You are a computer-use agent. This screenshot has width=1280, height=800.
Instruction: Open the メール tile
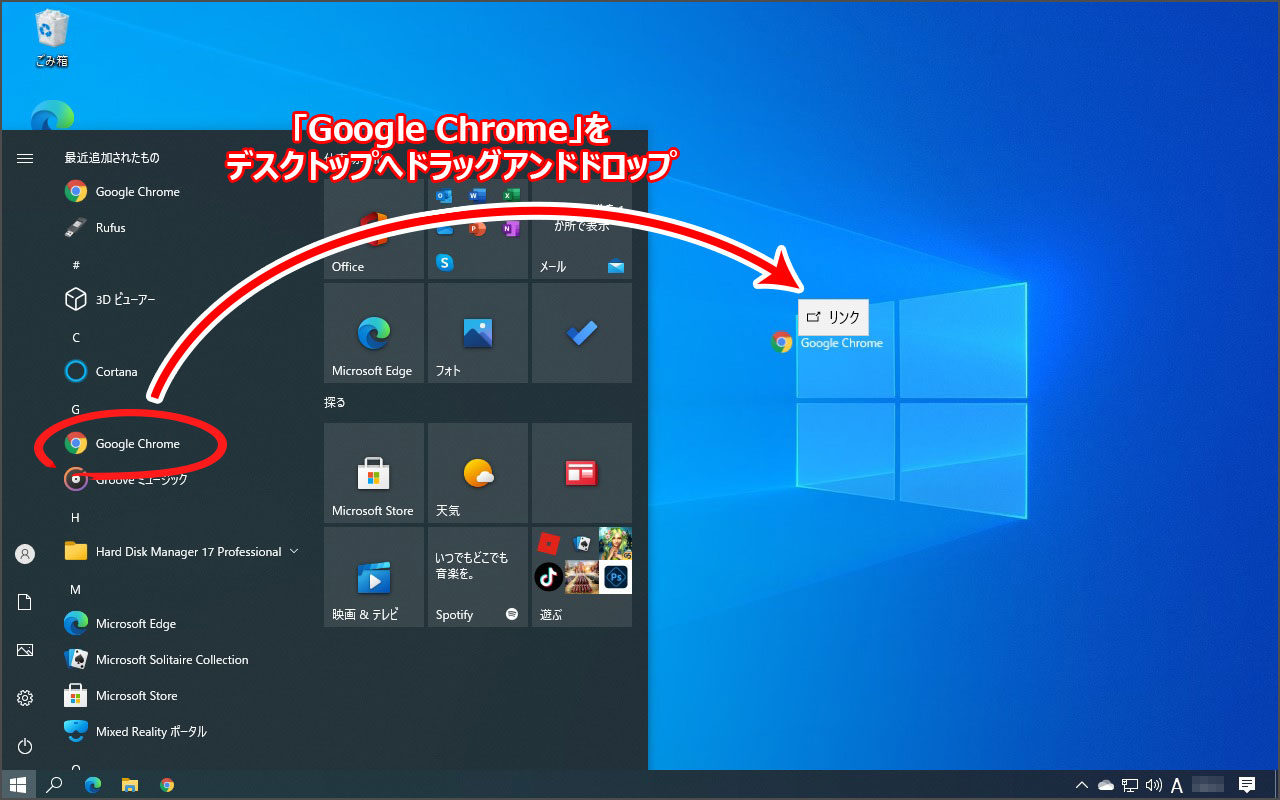click(x=582, y=229)
